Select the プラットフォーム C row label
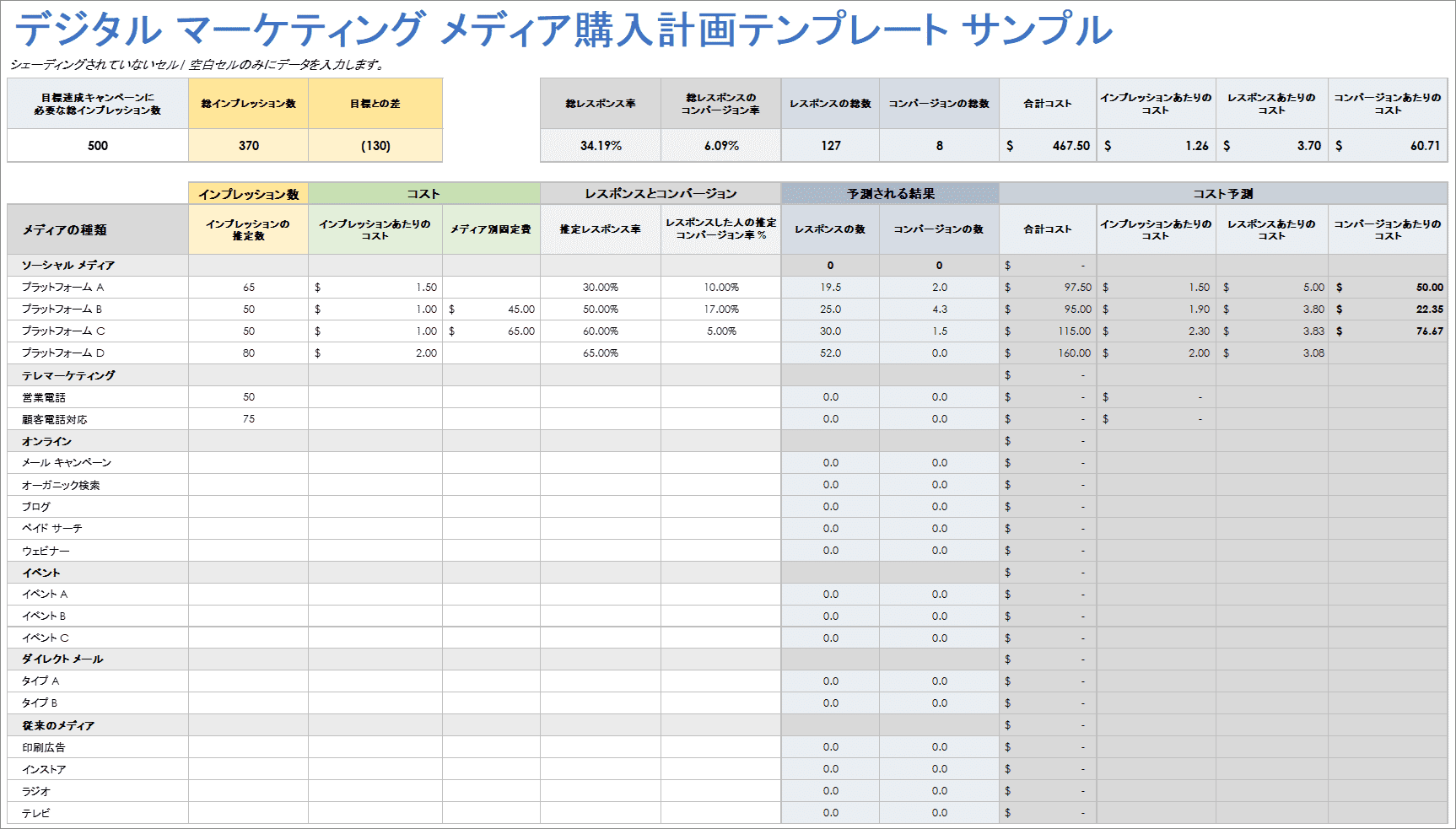This screenshot has width=1456, height=829. [63, 331]
